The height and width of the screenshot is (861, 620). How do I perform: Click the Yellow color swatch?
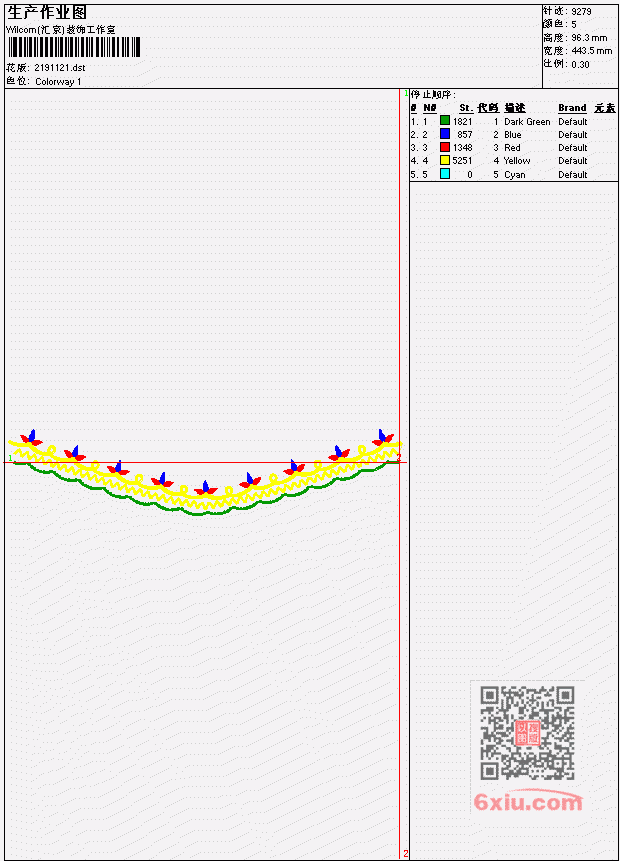(445, 160)
